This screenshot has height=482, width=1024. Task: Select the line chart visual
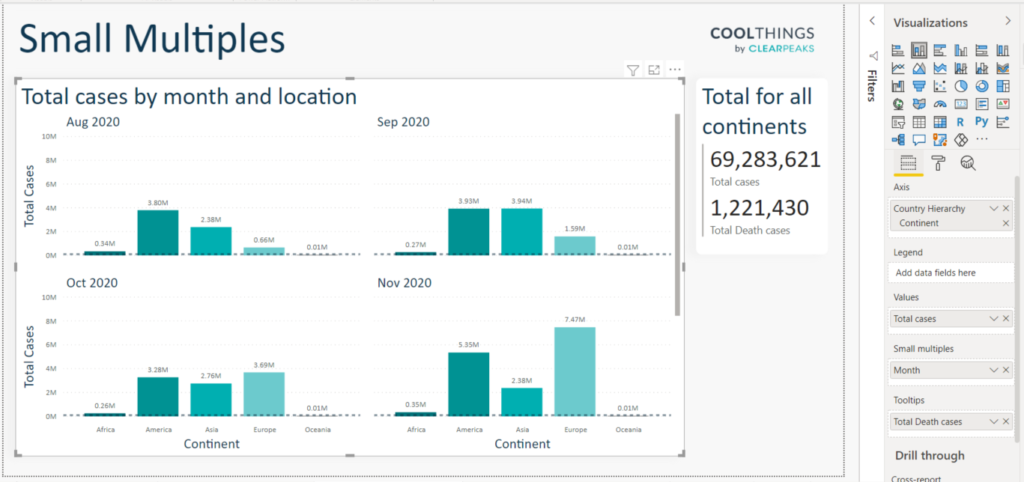899,68
